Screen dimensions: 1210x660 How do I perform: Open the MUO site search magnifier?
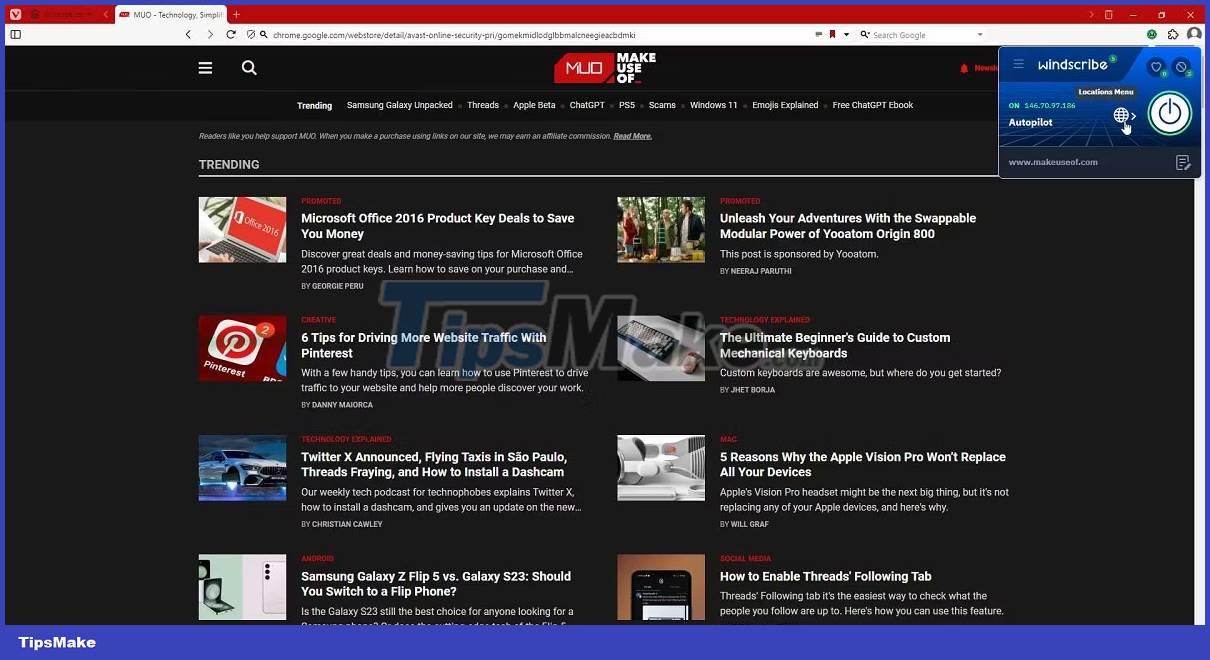248,68
